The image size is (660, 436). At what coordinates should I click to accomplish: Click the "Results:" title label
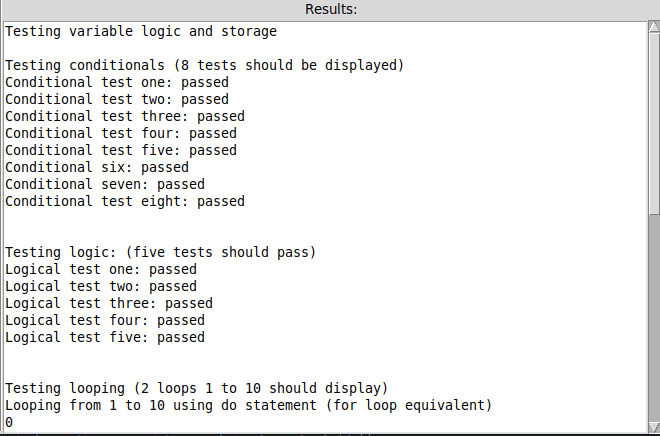[x=329, y=9]
